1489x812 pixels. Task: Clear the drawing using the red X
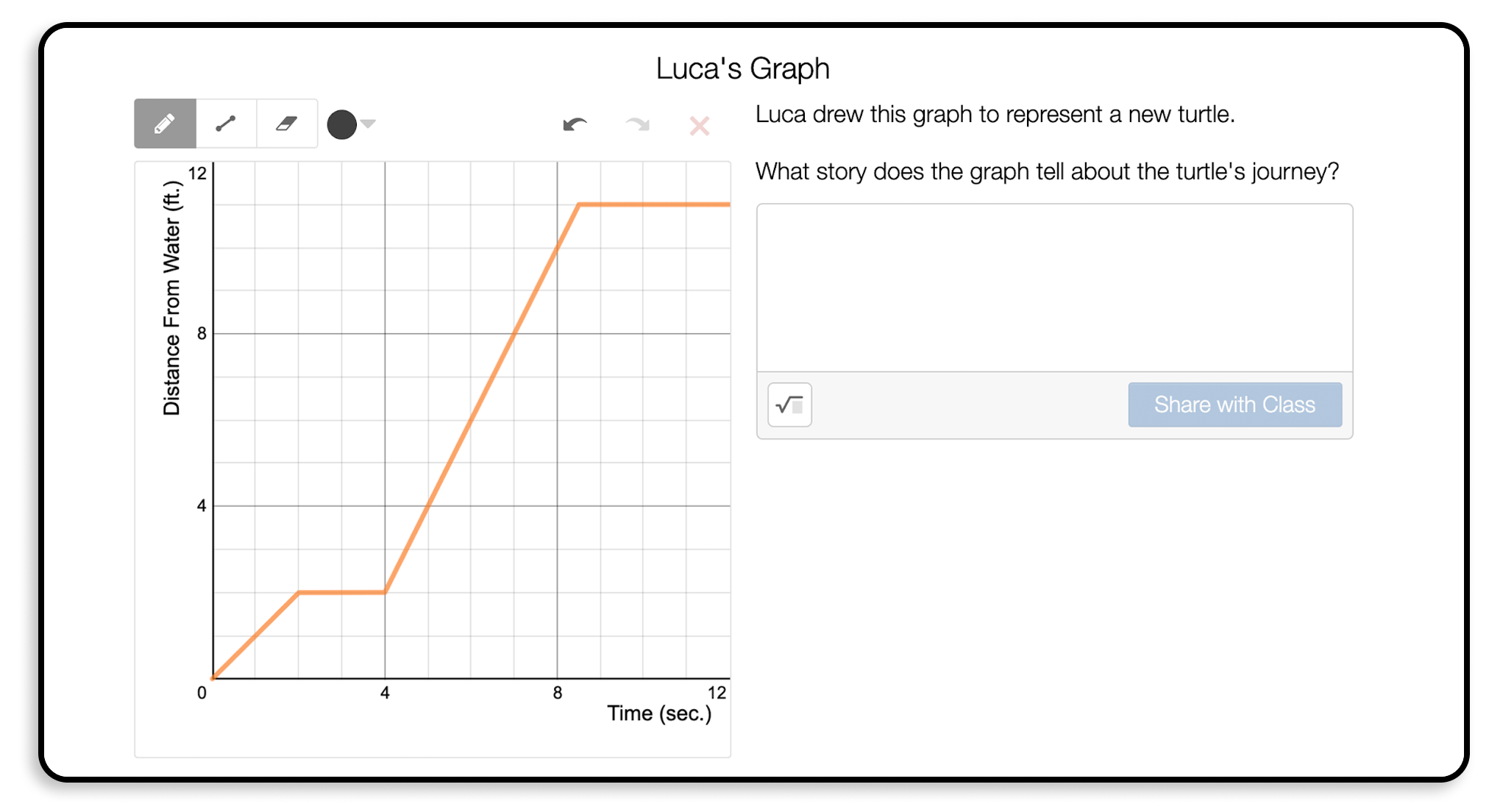(698, 126)
